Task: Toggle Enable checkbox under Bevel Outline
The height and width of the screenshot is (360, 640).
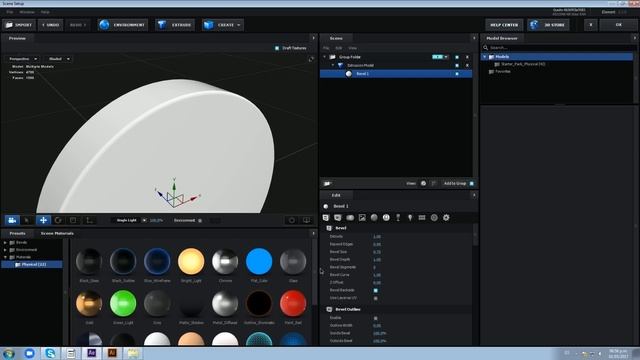Action: point(376,318)
